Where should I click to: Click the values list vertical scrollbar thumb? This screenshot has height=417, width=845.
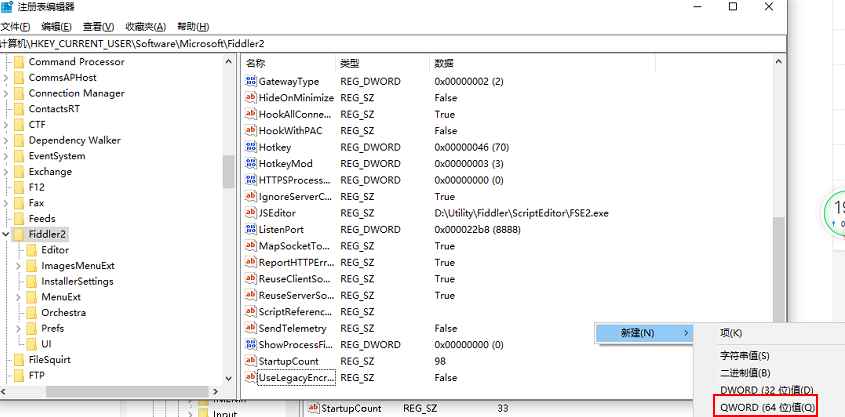pyautogui.click(x=779, y=272)
